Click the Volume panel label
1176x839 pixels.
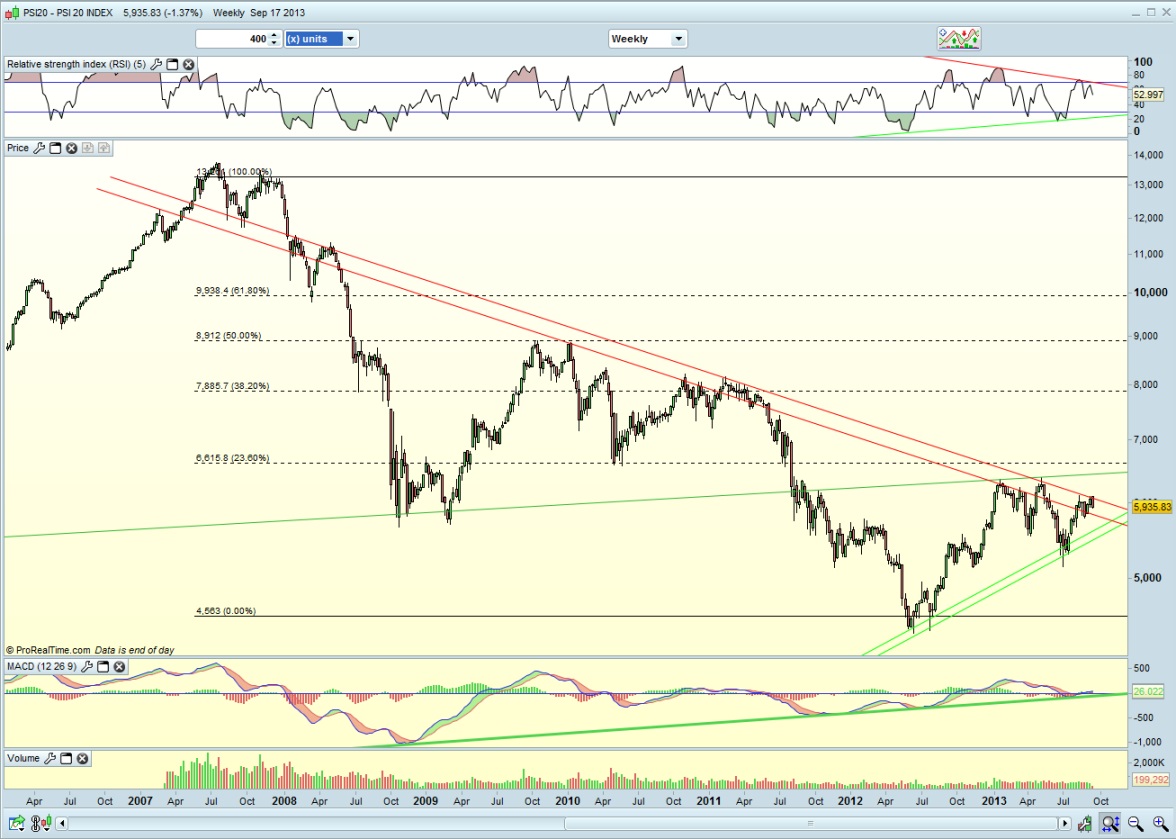coord(23,759)
